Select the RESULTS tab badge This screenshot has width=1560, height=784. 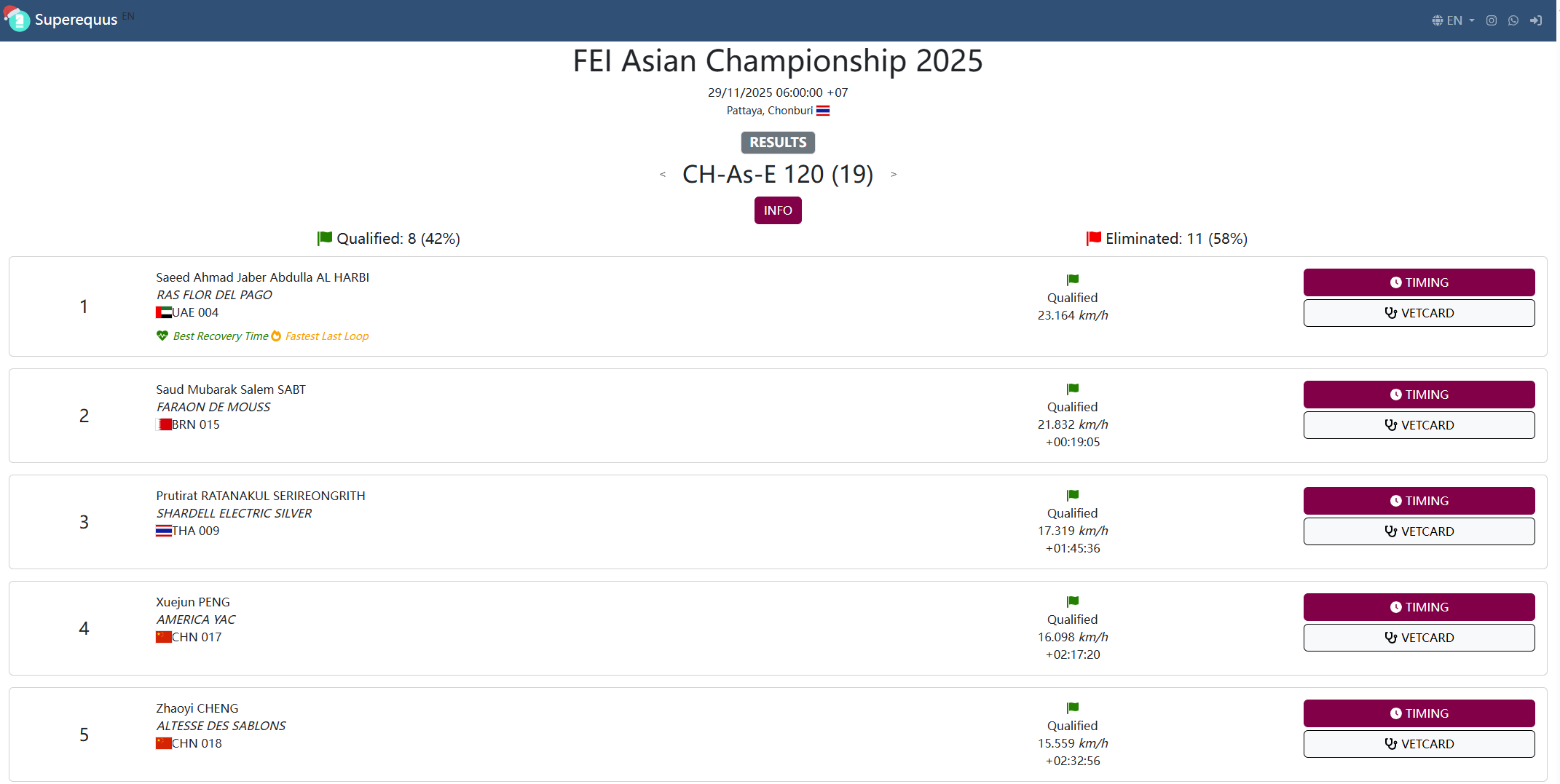[778, 142]
